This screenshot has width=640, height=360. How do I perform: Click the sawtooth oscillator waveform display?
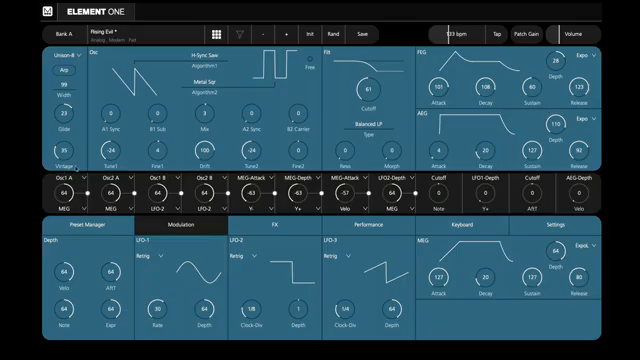tap(134, 82)
